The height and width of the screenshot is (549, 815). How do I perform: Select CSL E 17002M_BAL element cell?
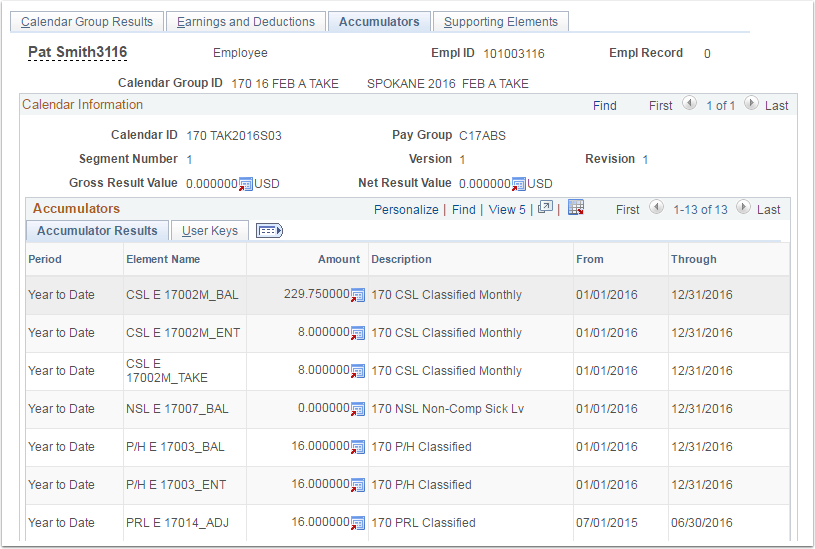click(x=182, y=295)
